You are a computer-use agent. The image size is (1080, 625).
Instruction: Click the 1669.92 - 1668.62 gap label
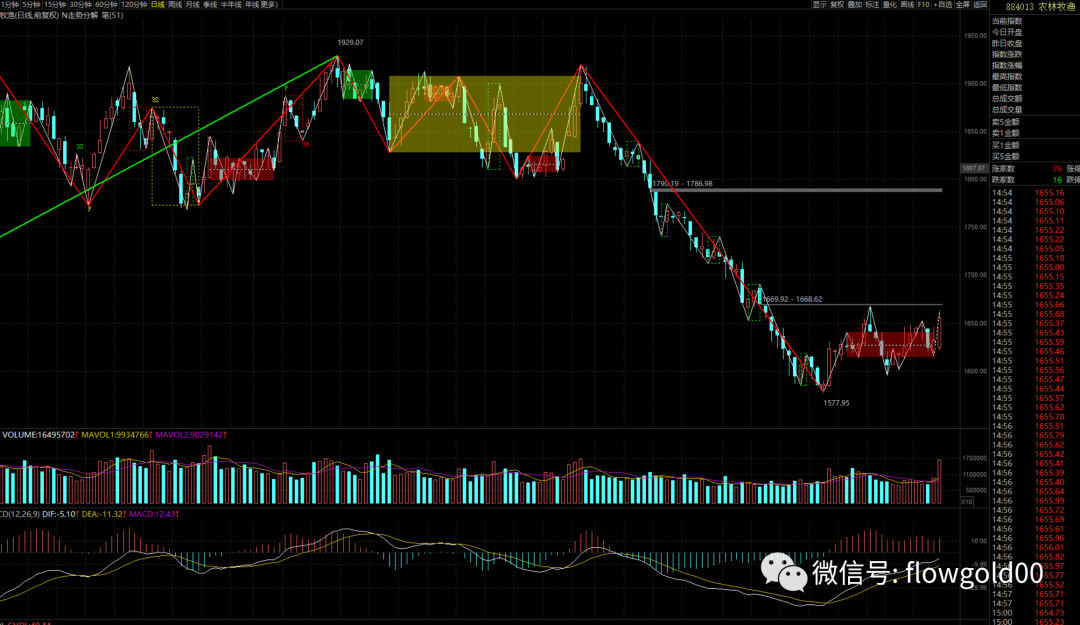[792, 299]
